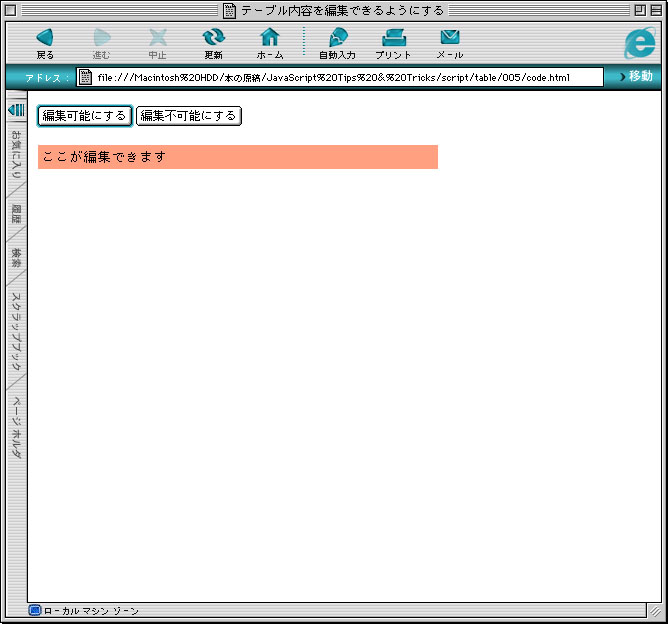Open the ページホルダ side tab

(x=16, y=427)
